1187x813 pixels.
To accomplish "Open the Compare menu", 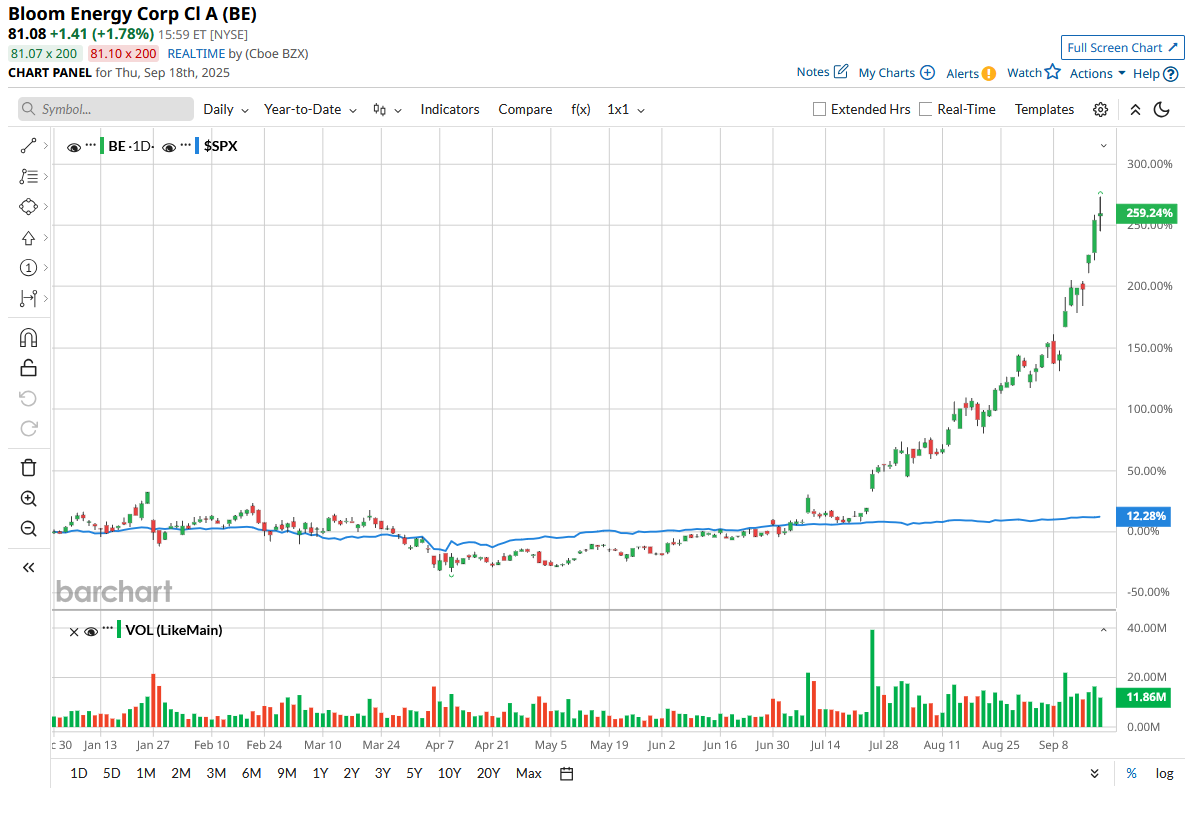I will [525, 110].
